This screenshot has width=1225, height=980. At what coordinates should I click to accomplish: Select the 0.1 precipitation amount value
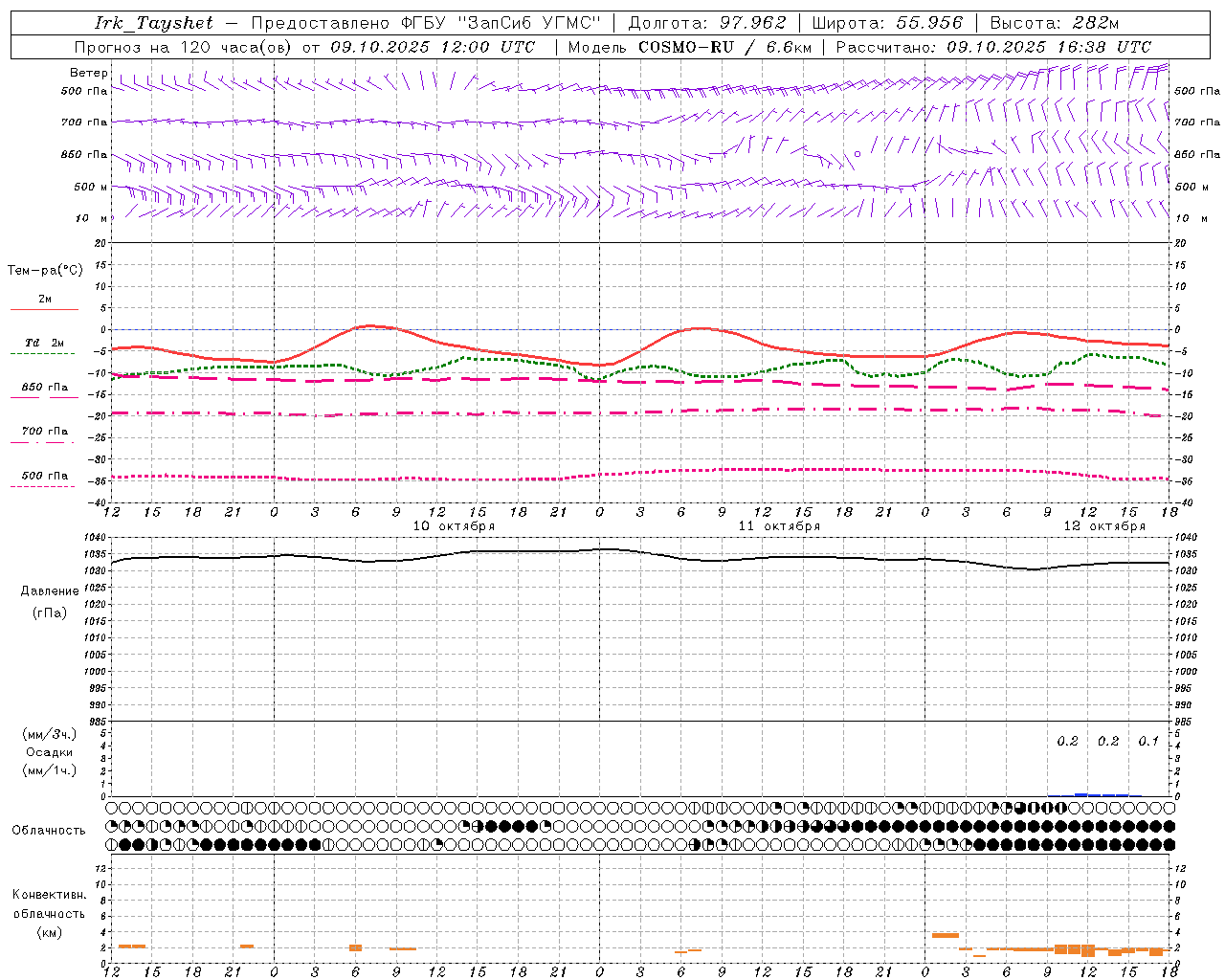[x=1148, y=742]
